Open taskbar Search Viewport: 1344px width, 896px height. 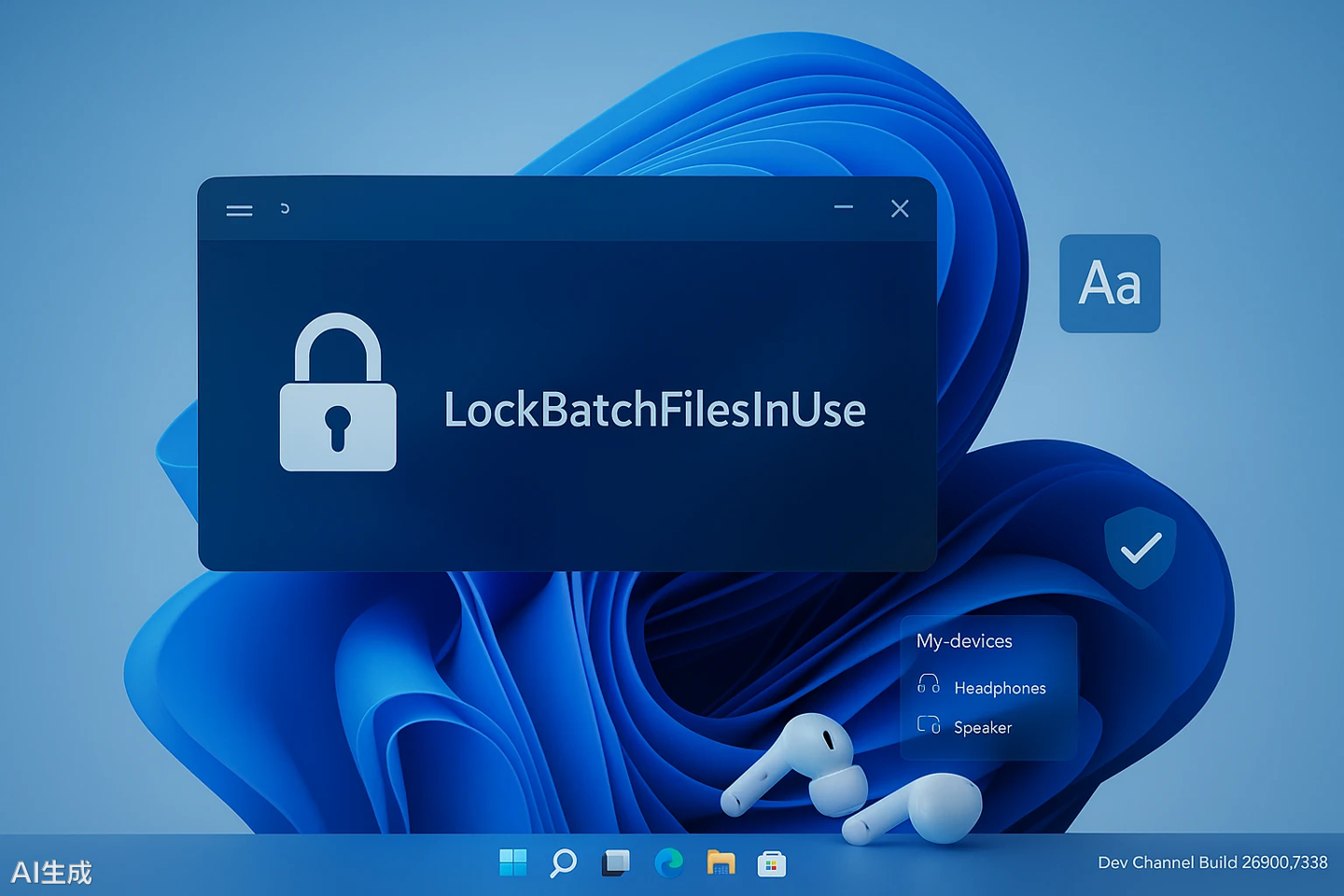tap(563, 863)
